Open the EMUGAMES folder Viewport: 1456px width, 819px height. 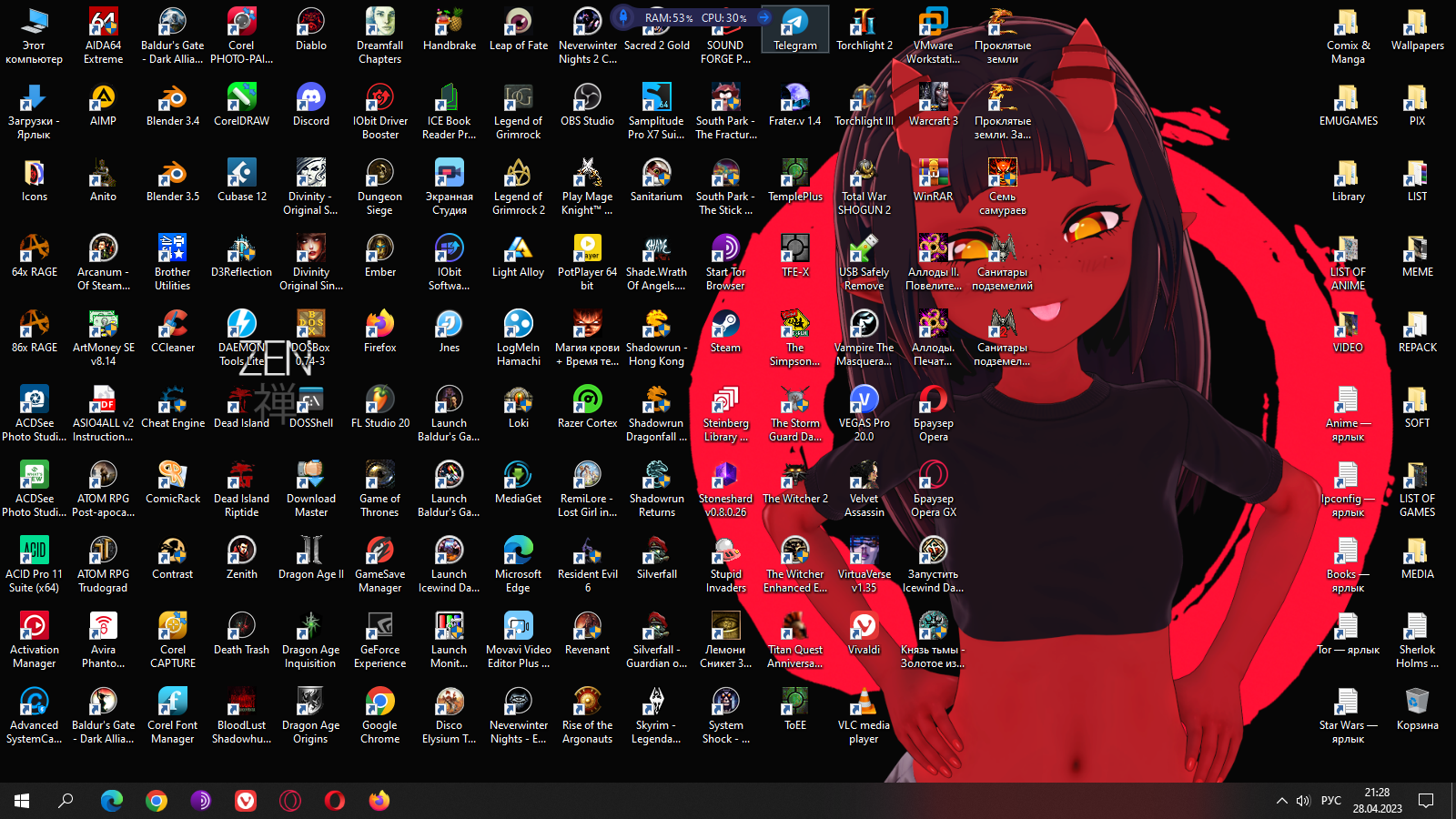(1348, 105)
